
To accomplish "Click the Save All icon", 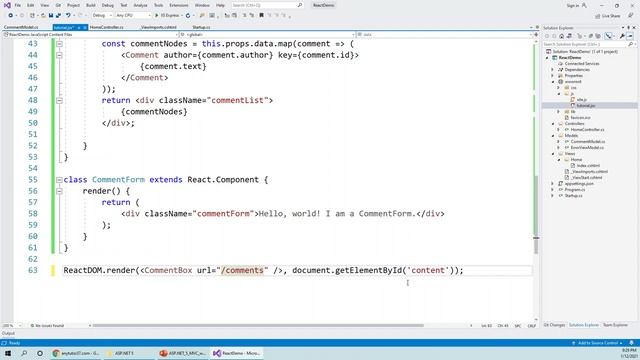I will tap(58, 16).
